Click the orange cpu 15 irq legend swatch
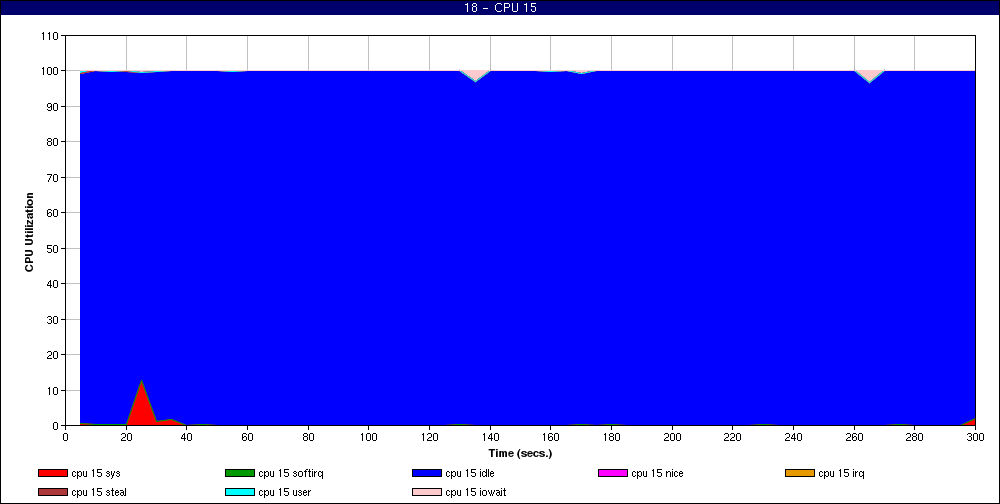 800,473
